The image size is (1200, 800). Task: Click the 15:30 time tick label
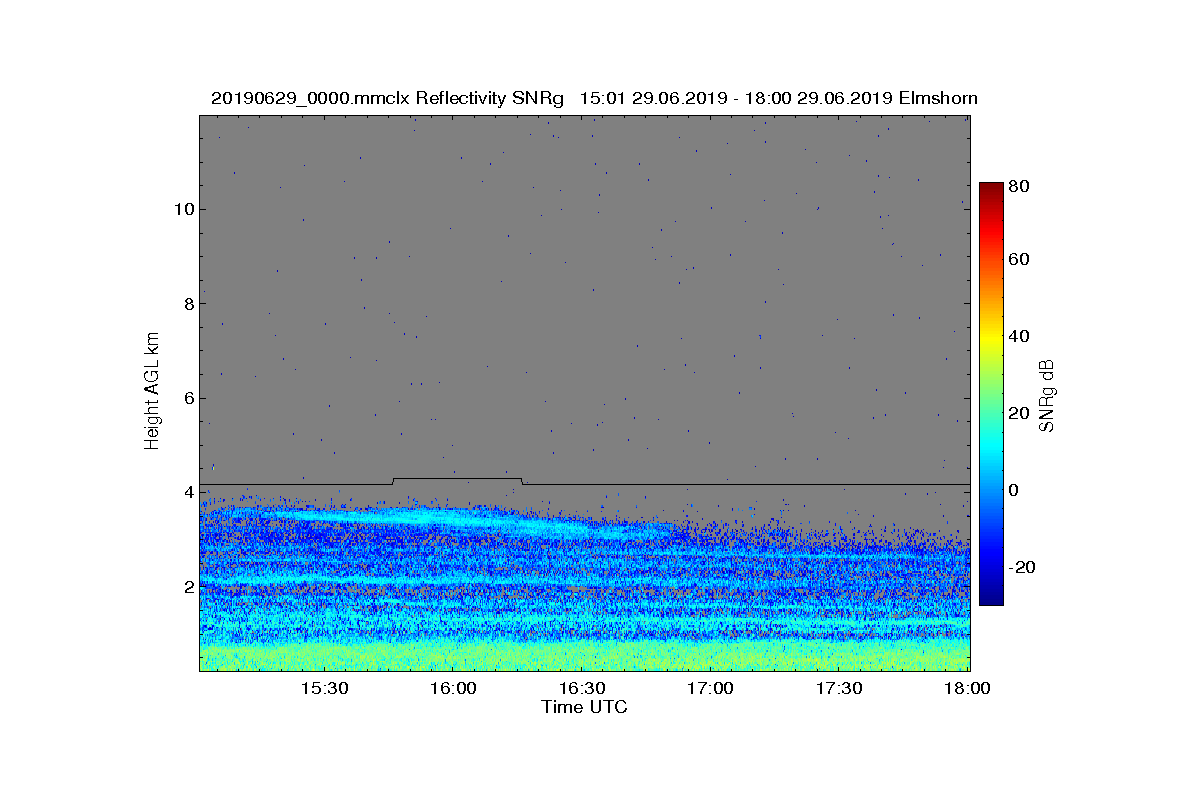pos(324,688)
